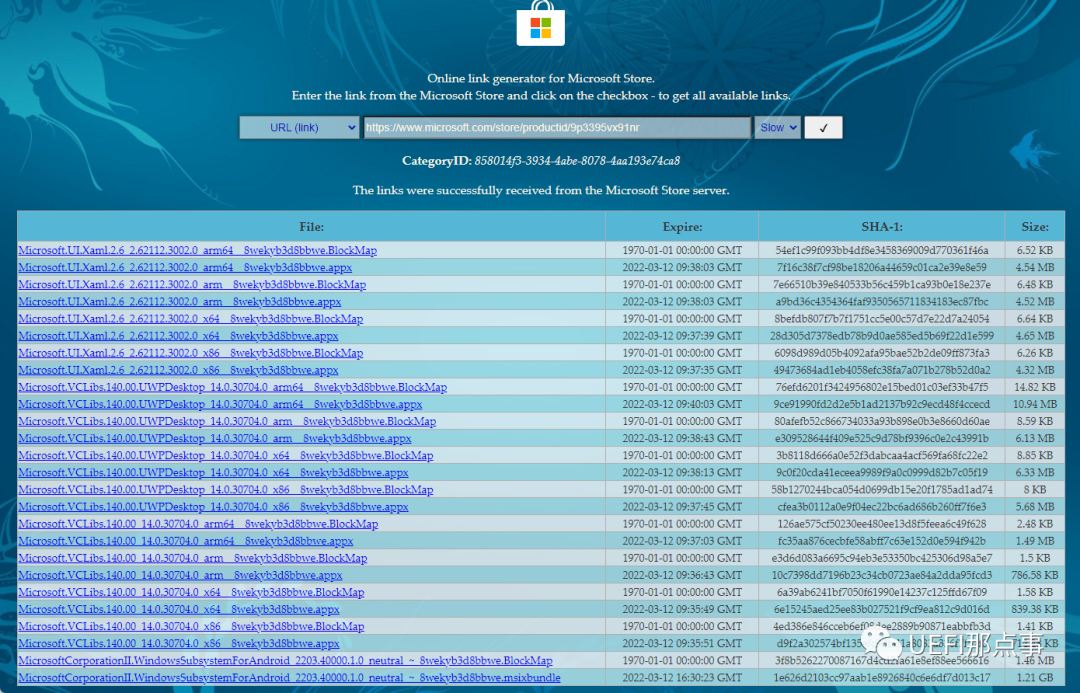The width and height of the screenshot is (1080, 693).
Task: Open Microsoft.UI.Xaml.2.6 x86 BlockMap link
Action: (x=190, y=353)
